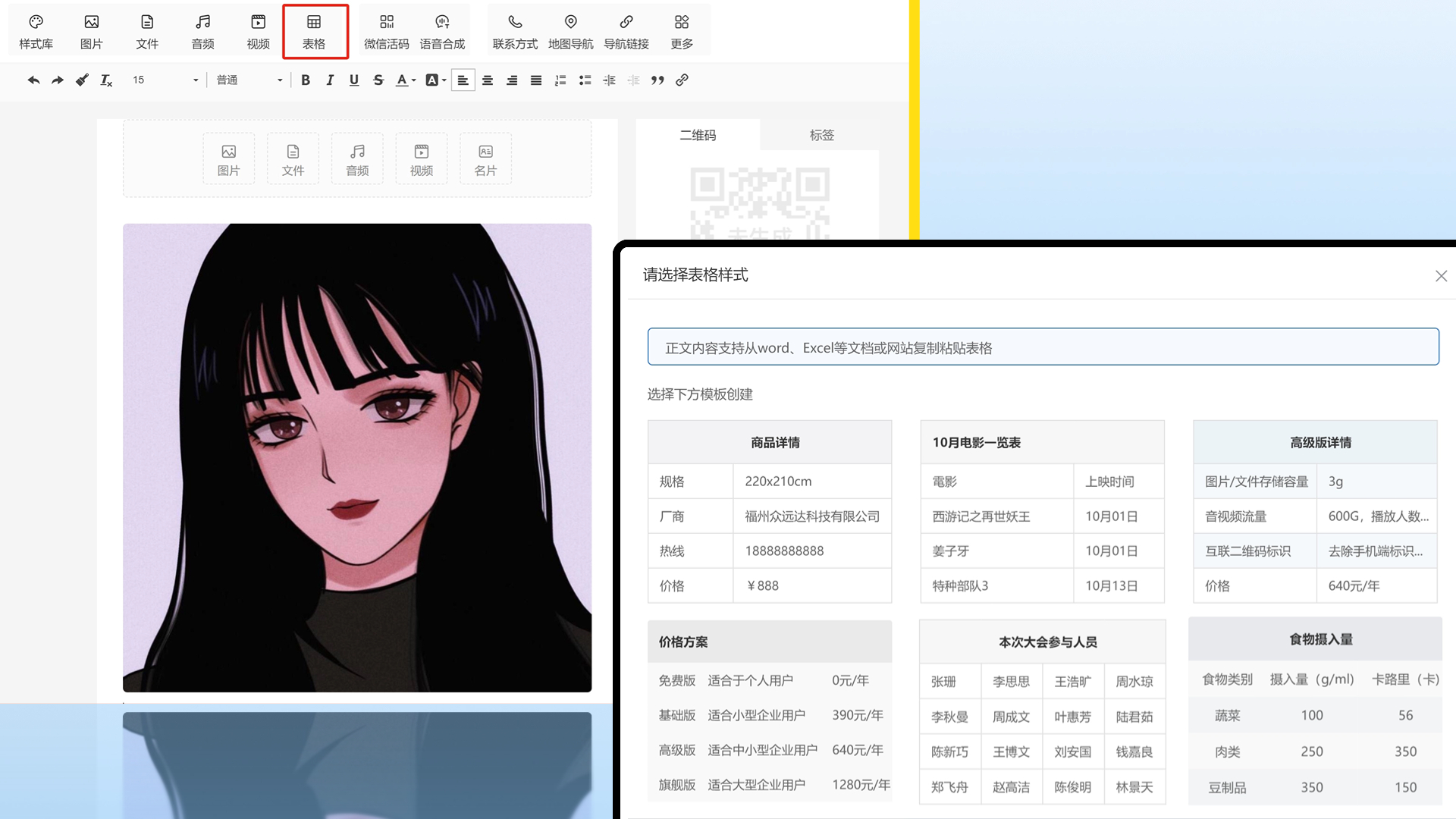Justify the text
This screenshot has width=1456, height=819.
(536, 80)
